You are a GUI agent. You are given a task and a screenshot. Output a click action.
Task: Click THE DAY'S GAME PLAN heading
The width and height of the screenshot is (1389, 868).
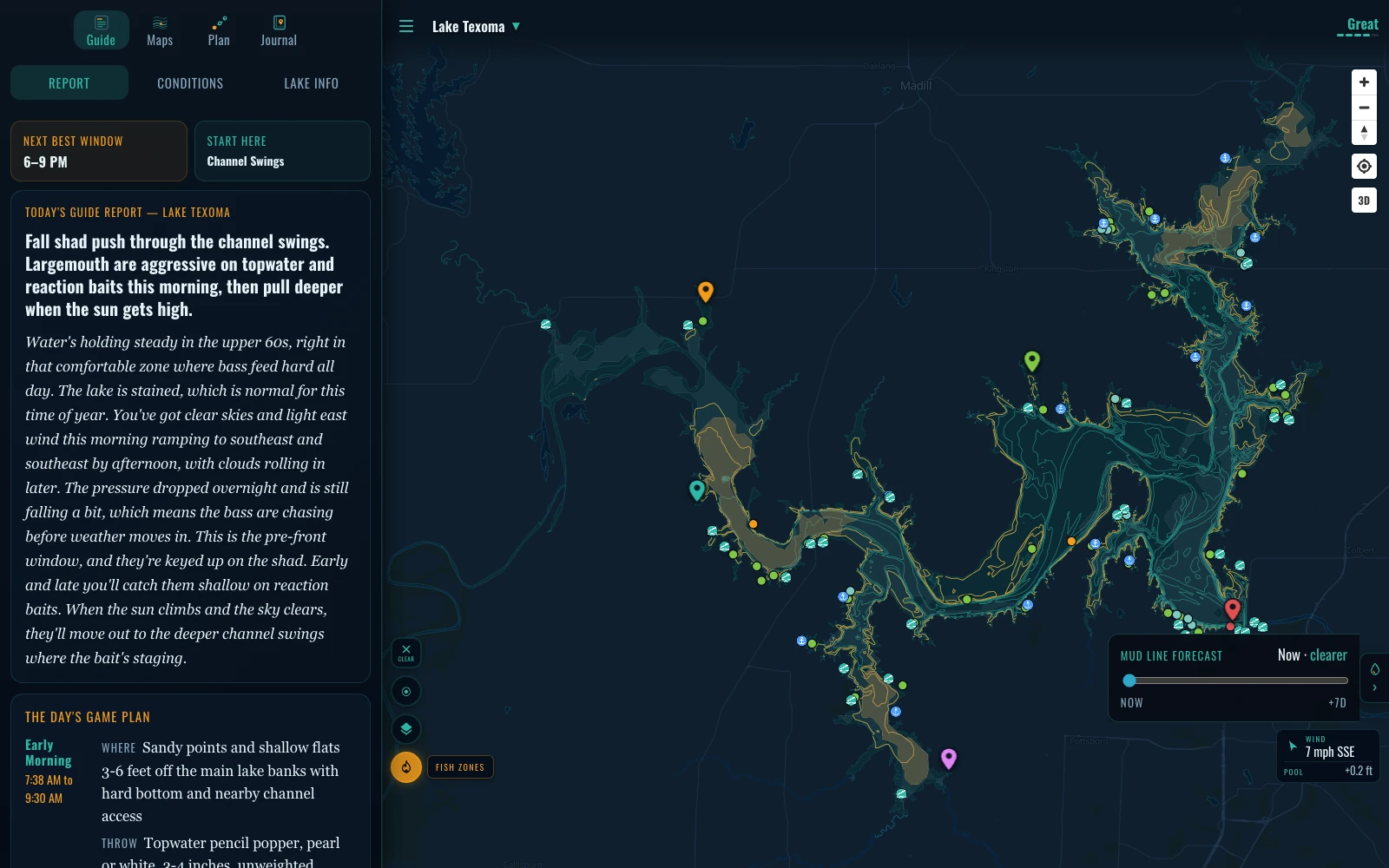click(x=88, y=717)
